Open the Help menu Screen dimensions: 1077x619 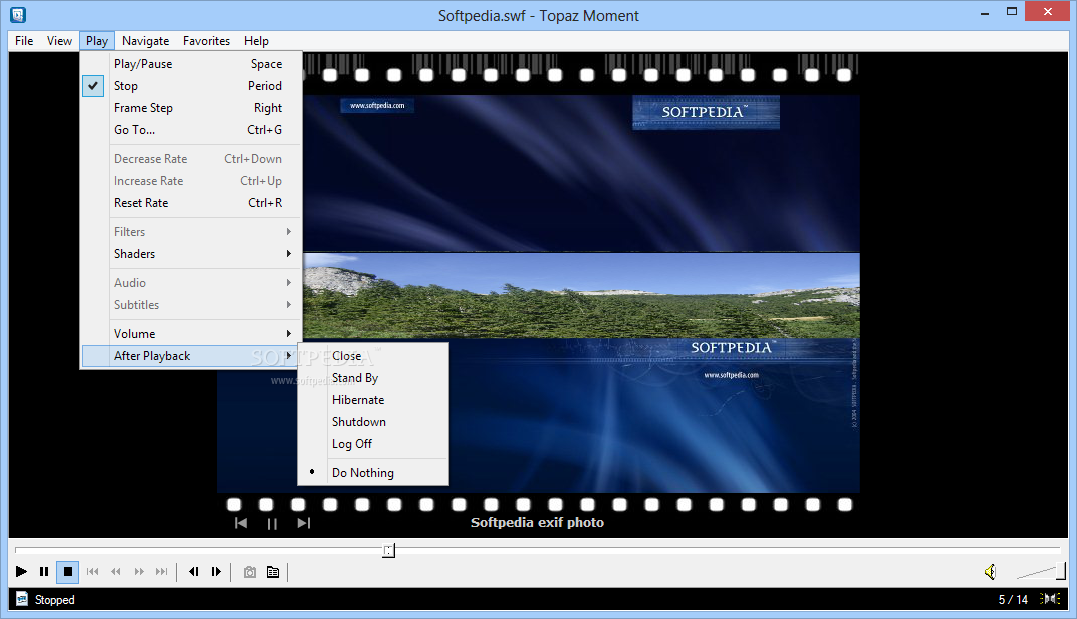point(256,41)
